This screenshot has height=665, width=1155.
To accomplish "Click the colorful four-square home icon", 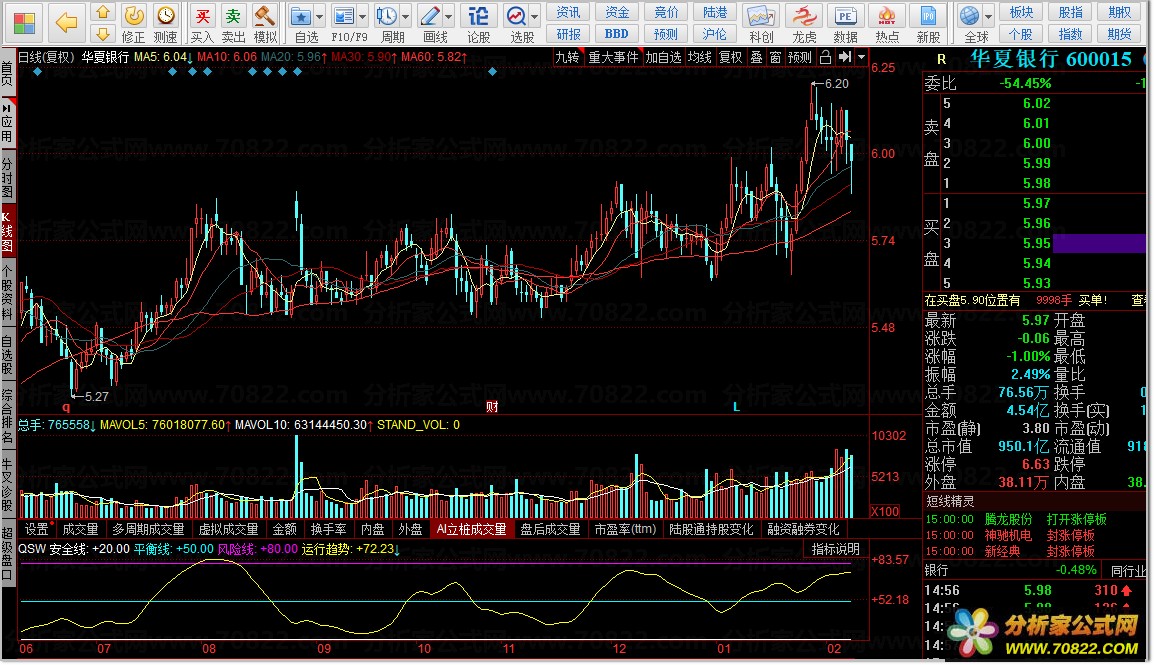I will [24, 23].
